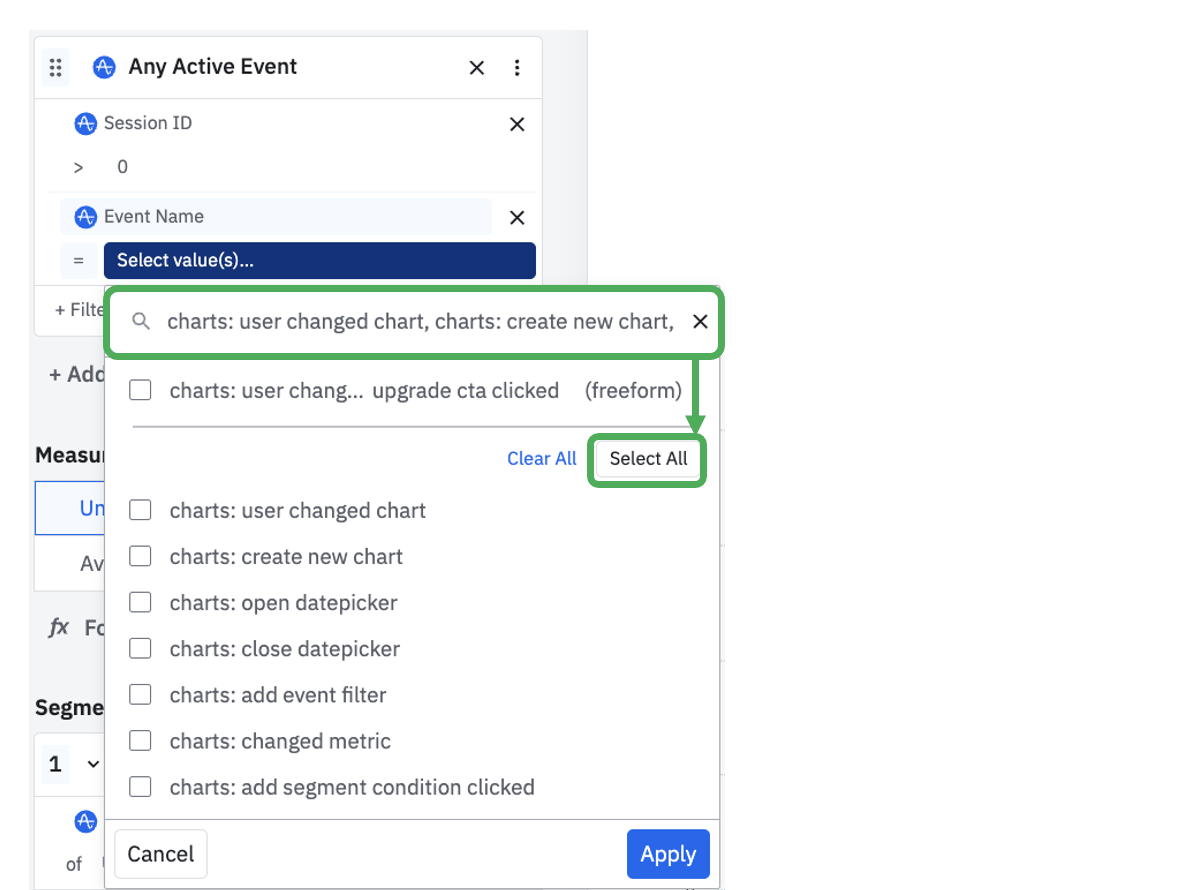Screen dimensions: 1190x890
Task: Remove the Any Active Event block
Action: (x=477, y=67)
